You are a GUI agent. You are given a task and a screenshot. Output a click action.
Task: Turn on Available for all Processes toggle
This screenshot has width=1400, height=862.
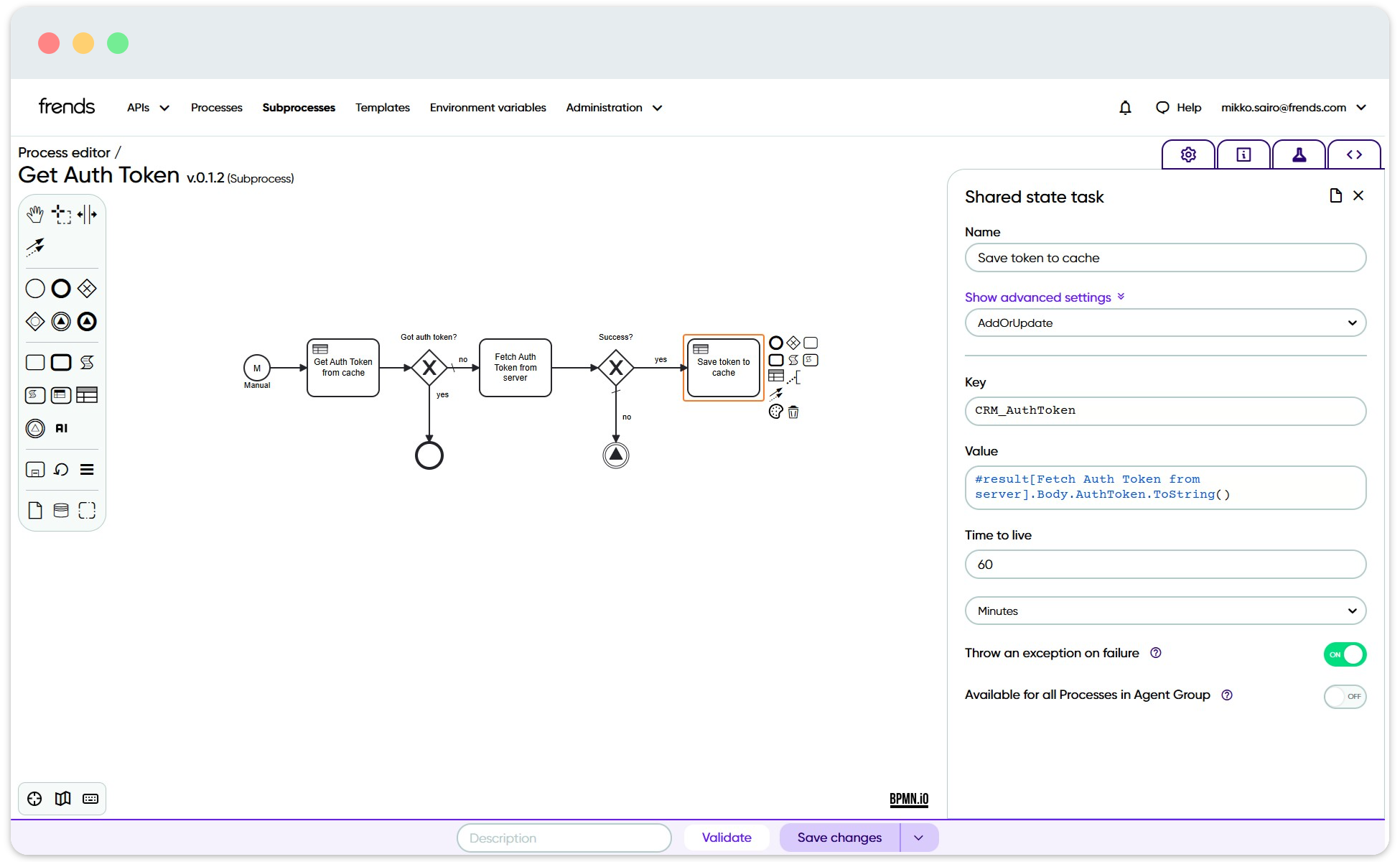click(x=1345, y=696)
